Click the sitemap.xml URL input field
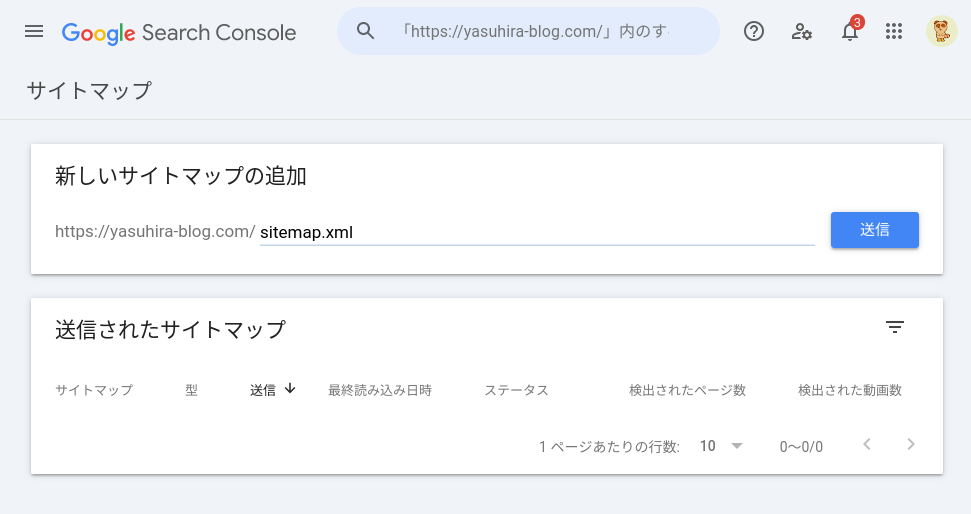971x514 pixels. click(536, 232)
